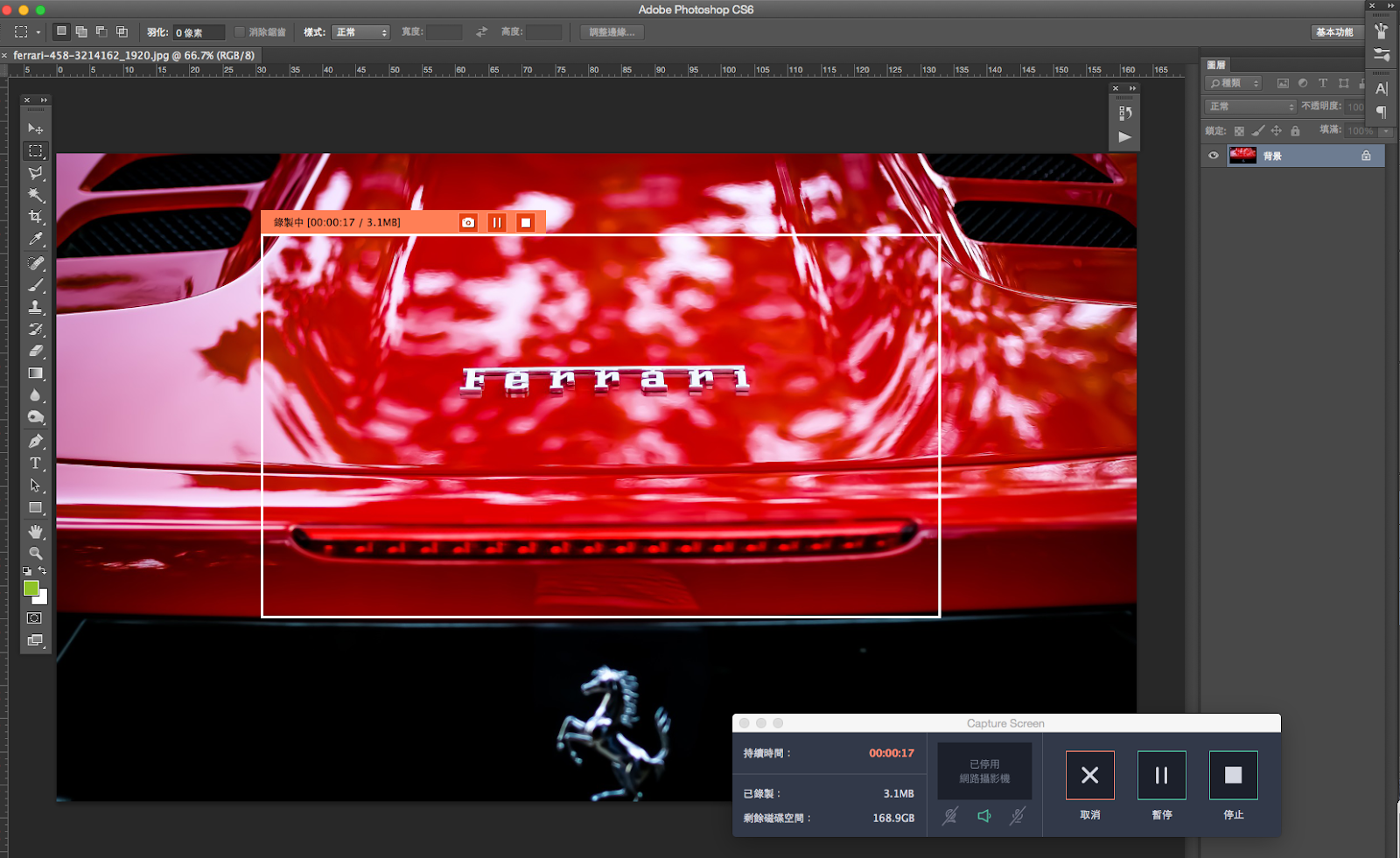Open the Paragraph panel icon

pos(1382,112)
